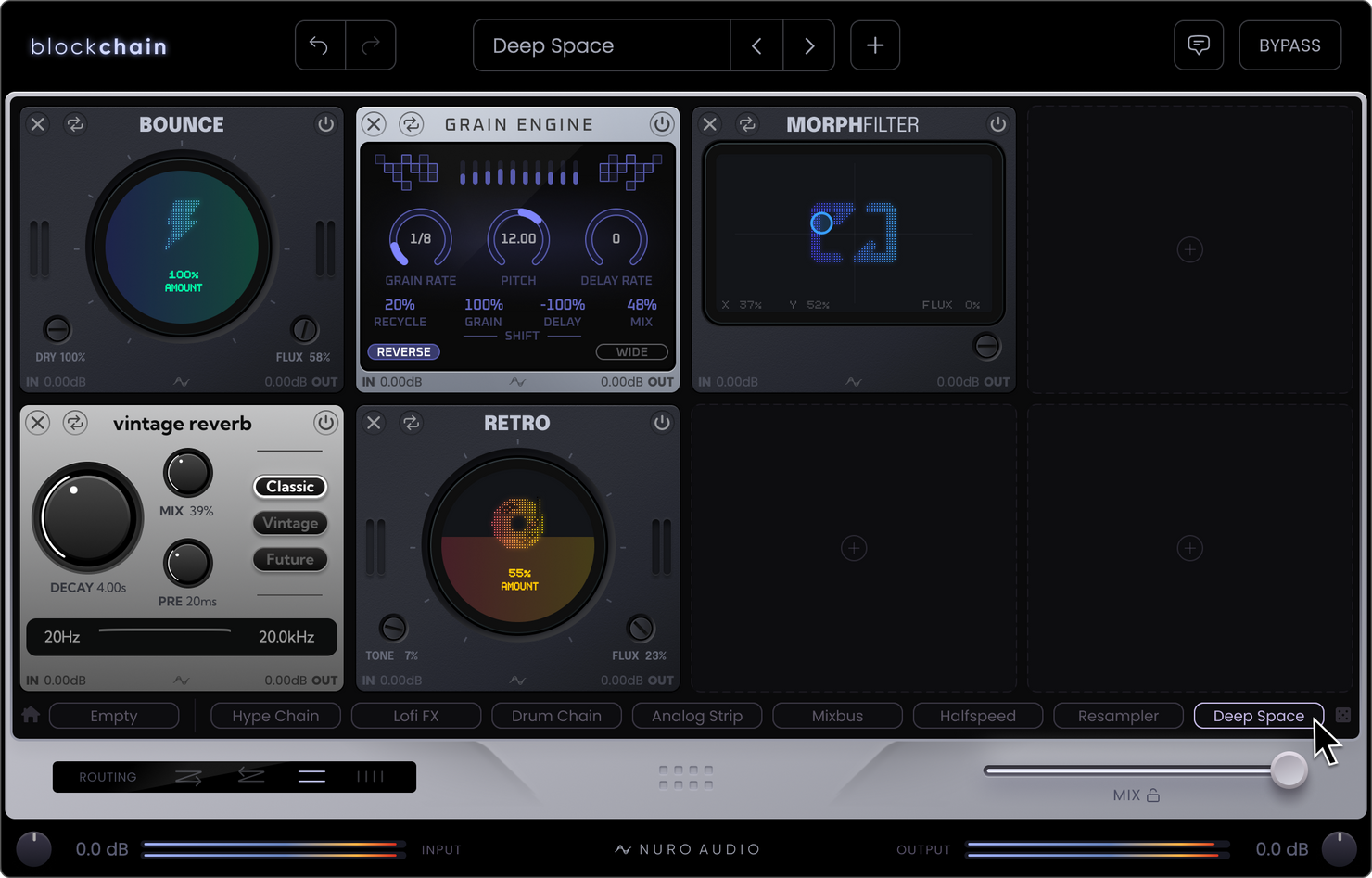
Task: Add module in bottom-right empty slot
Action: point(1190,549)
